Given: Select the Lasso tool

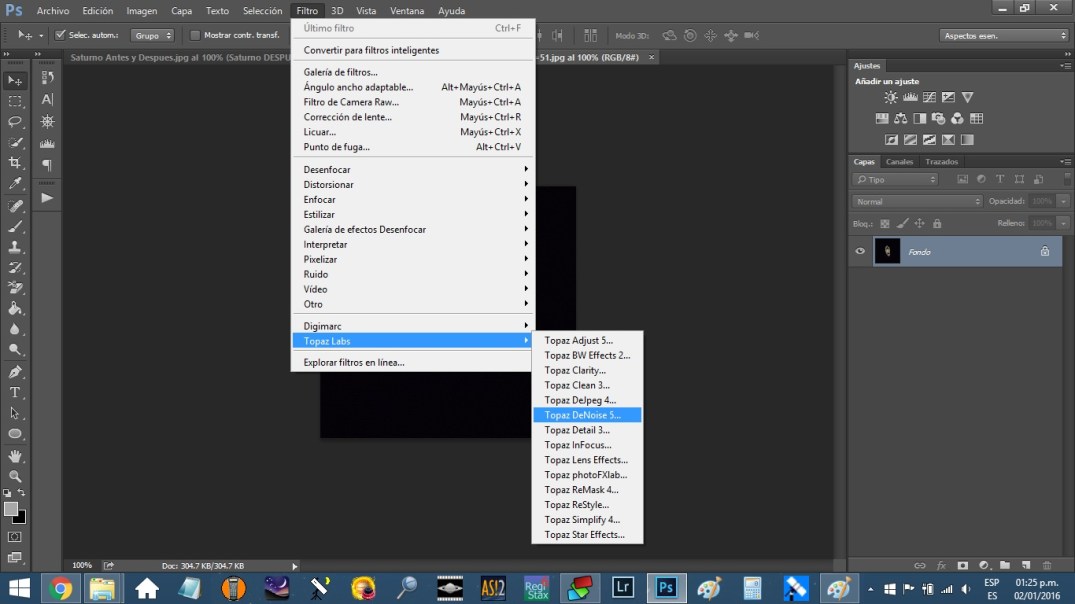Looking at the screenshot, I should [15, 122].
